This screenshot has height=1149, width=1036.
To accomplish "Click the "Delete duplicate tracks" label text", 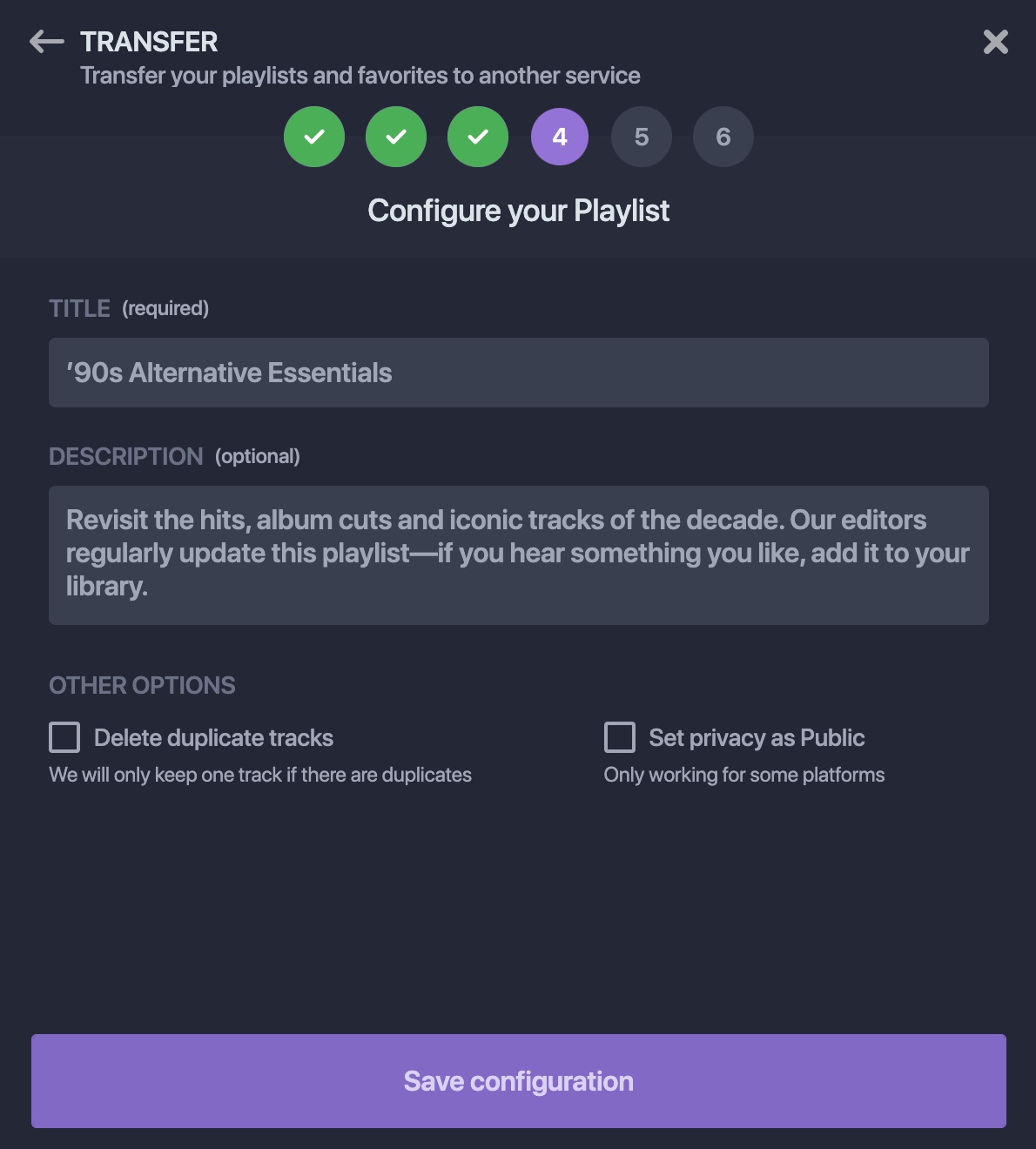I will 213,738.
